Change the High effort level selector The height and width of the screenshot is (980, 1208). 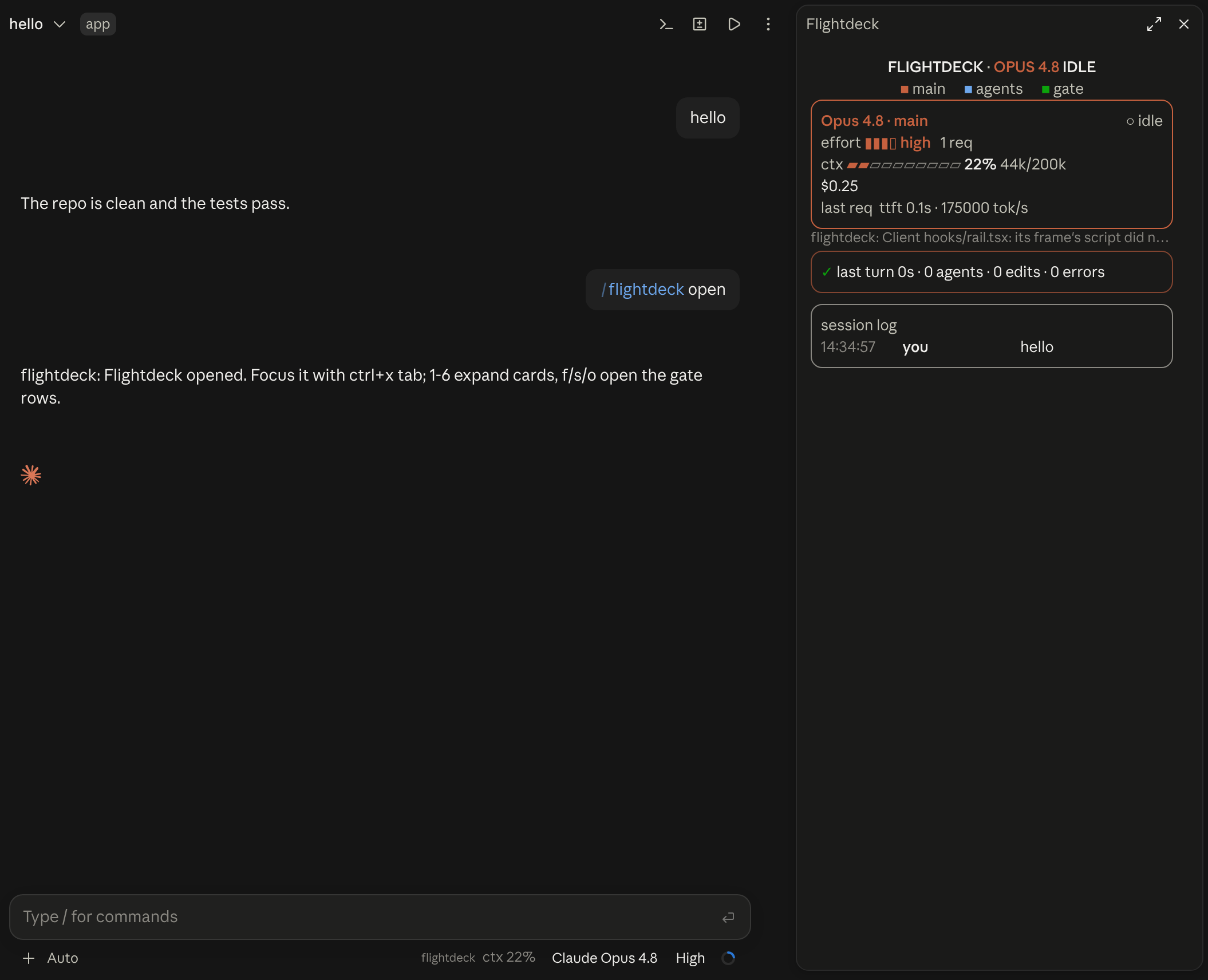(690, 958)
